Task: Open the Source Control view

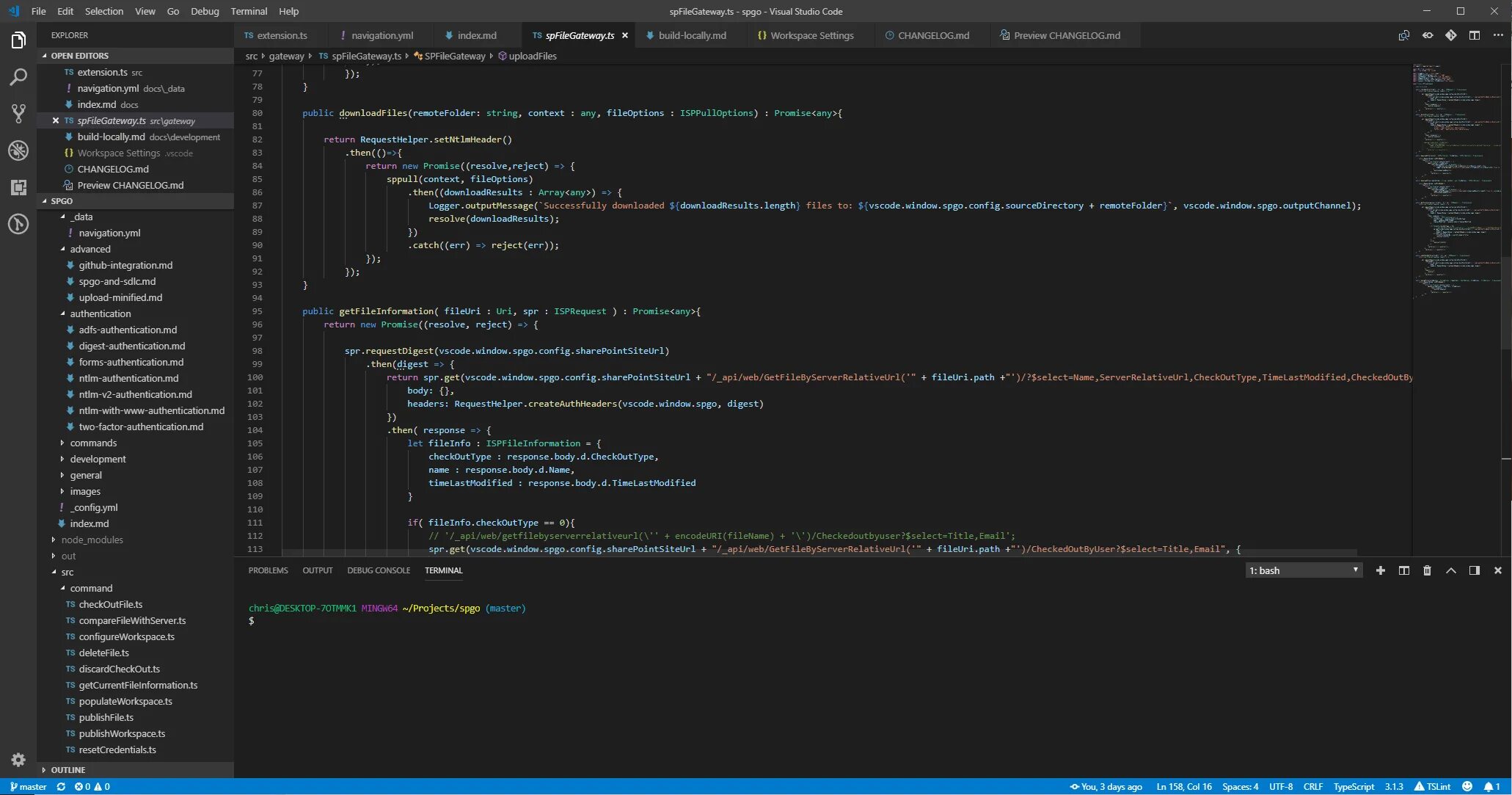Action: click(x=18, y=114)
